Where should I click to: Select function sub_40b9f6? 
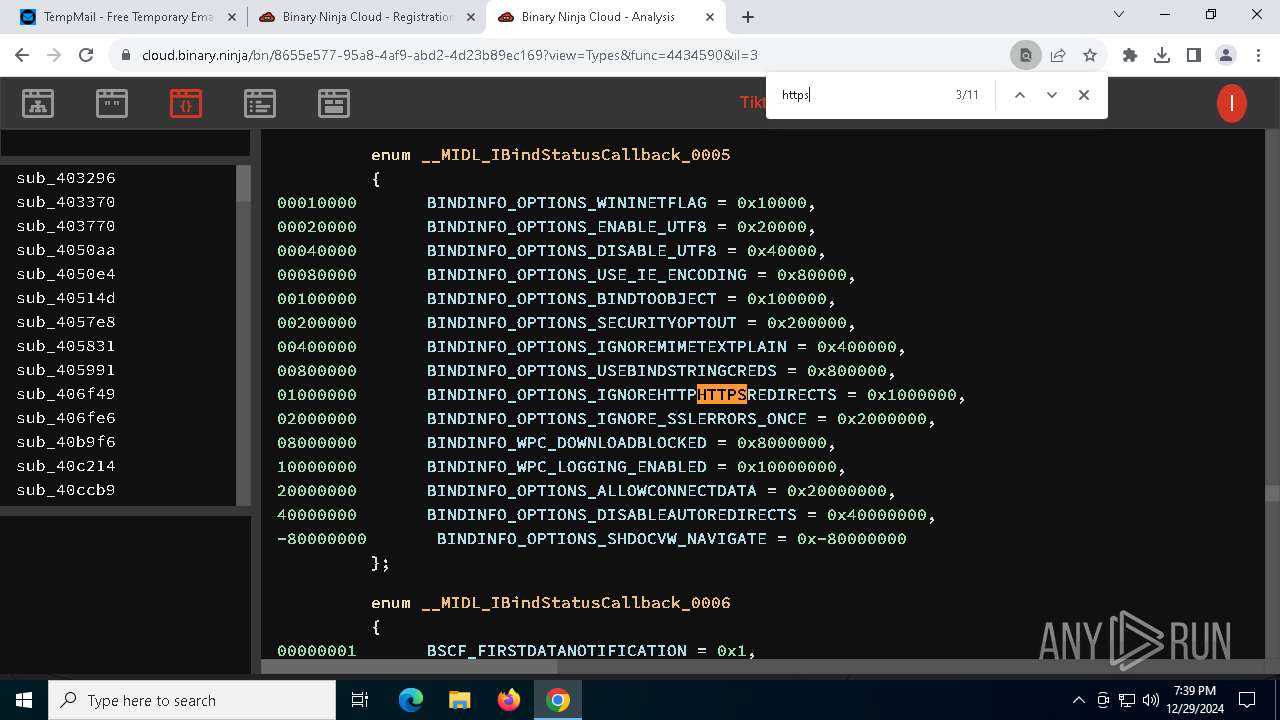(66, 442)
